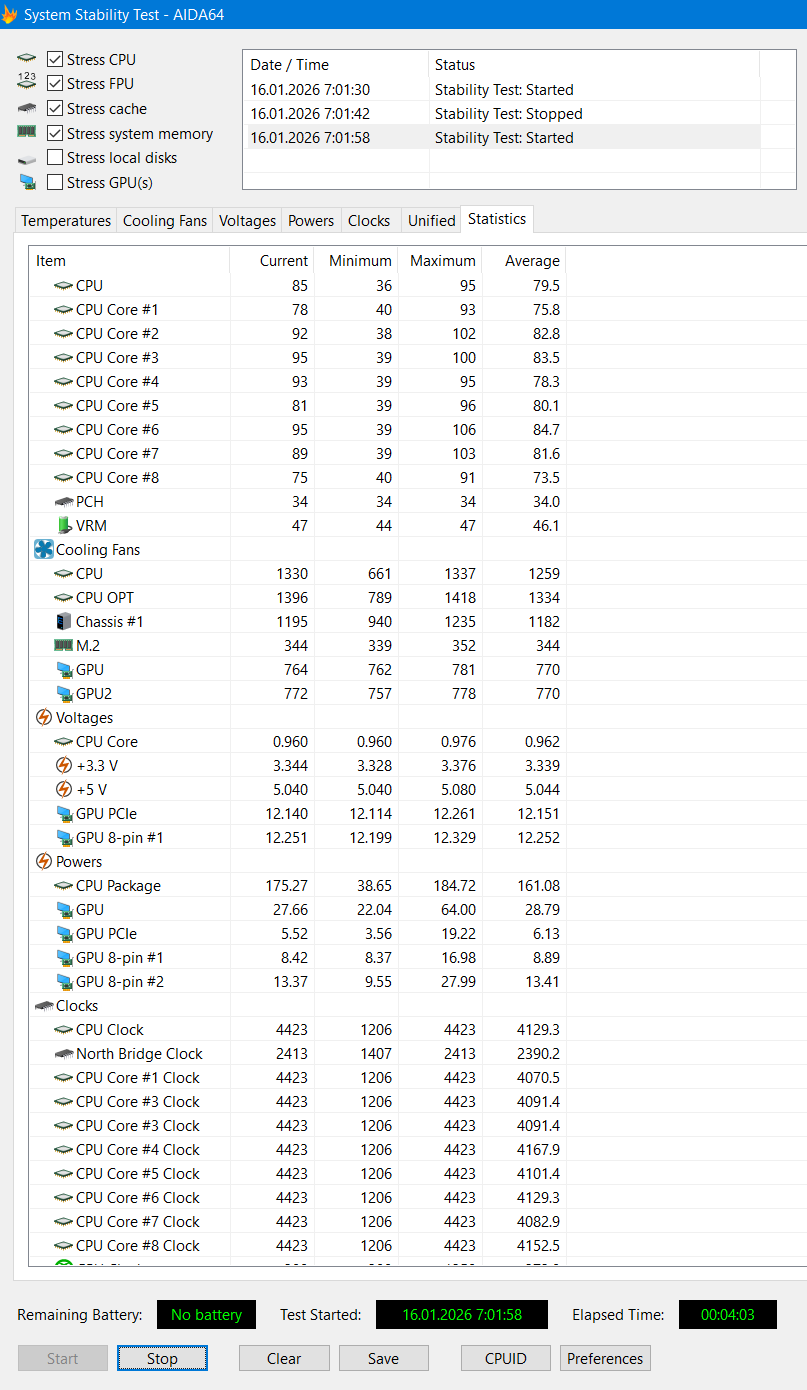Click the M.2 memory icon
Screen dimensions: 807x1390
coord(64,645)
